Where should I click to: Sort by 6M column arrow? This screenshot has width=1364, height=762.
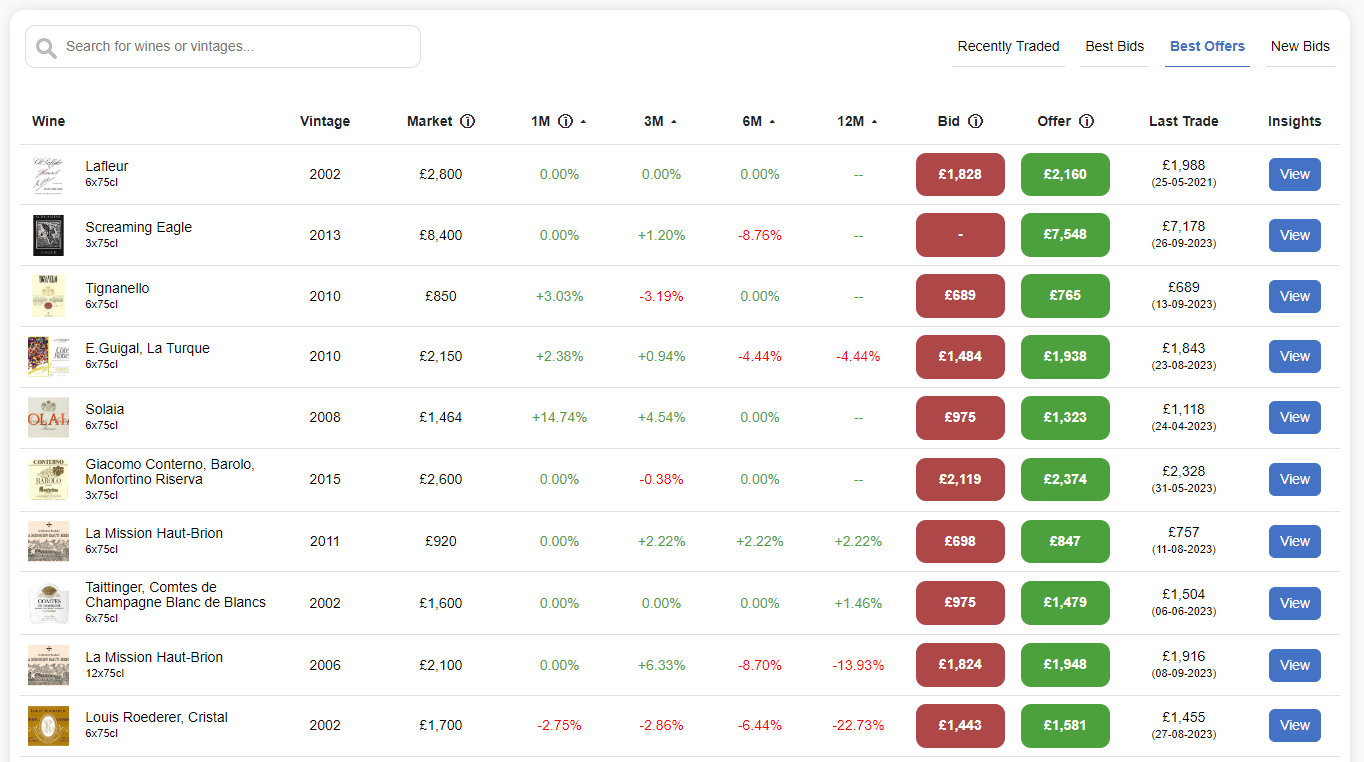tap(773, 122)
